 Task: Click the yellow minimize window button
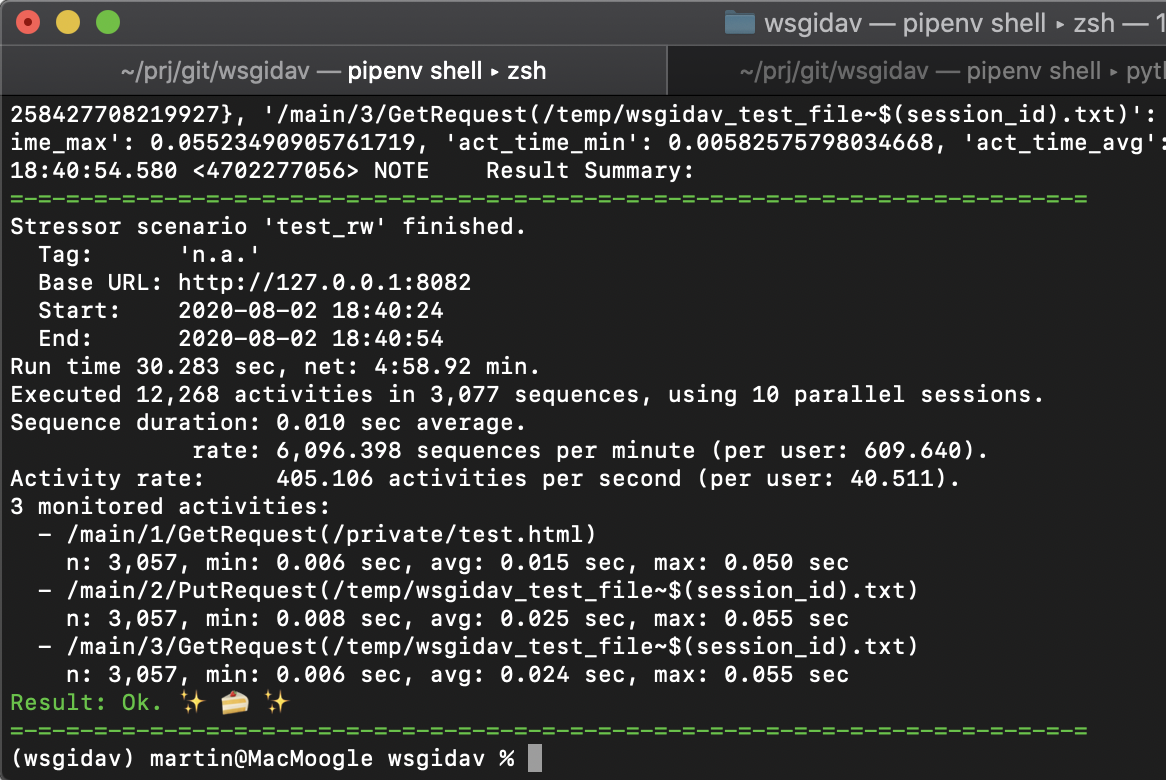click(x=68, y=22)
